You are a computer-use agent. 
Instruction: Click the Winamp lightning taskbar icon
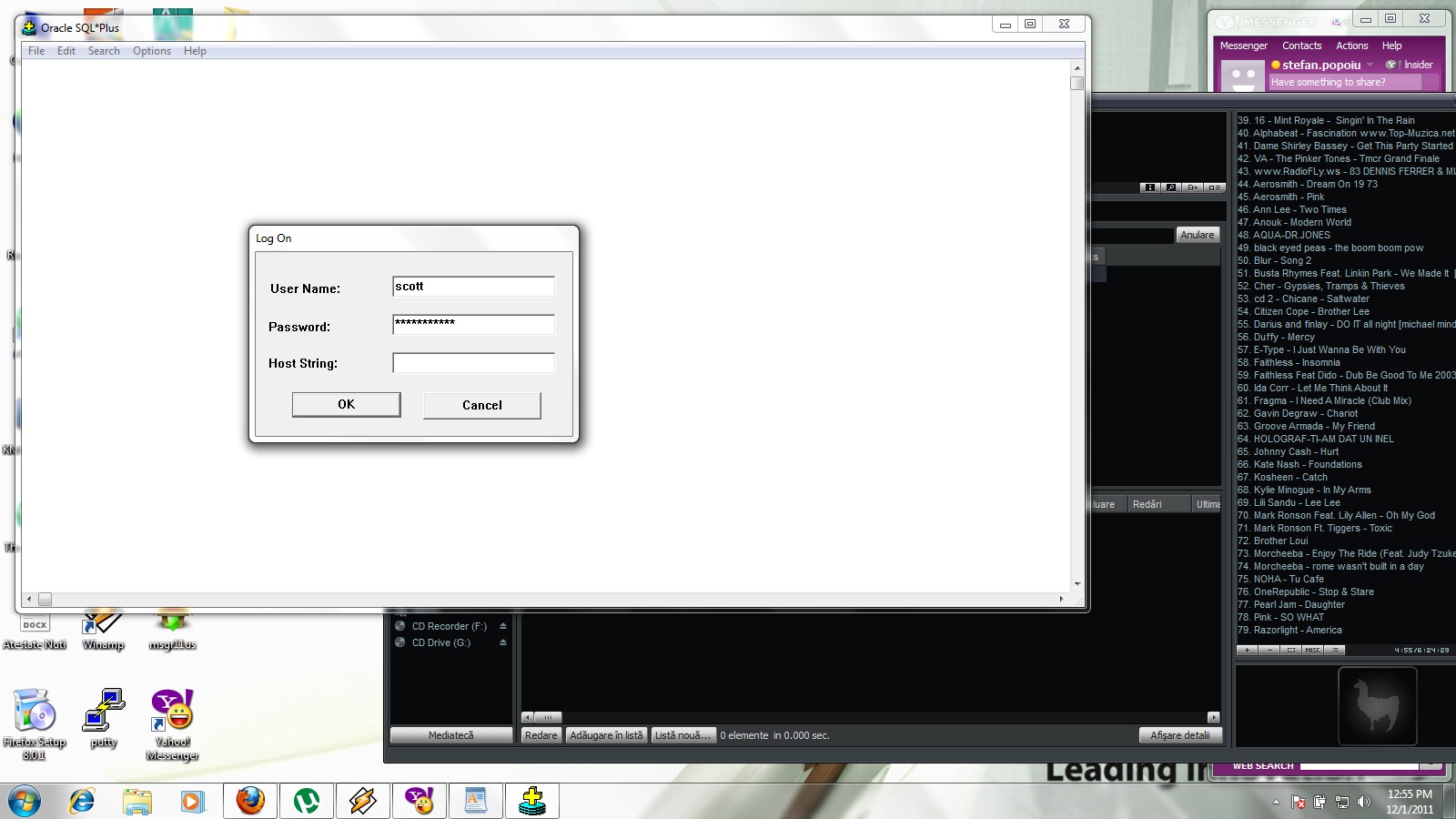[x=363, y=801]
